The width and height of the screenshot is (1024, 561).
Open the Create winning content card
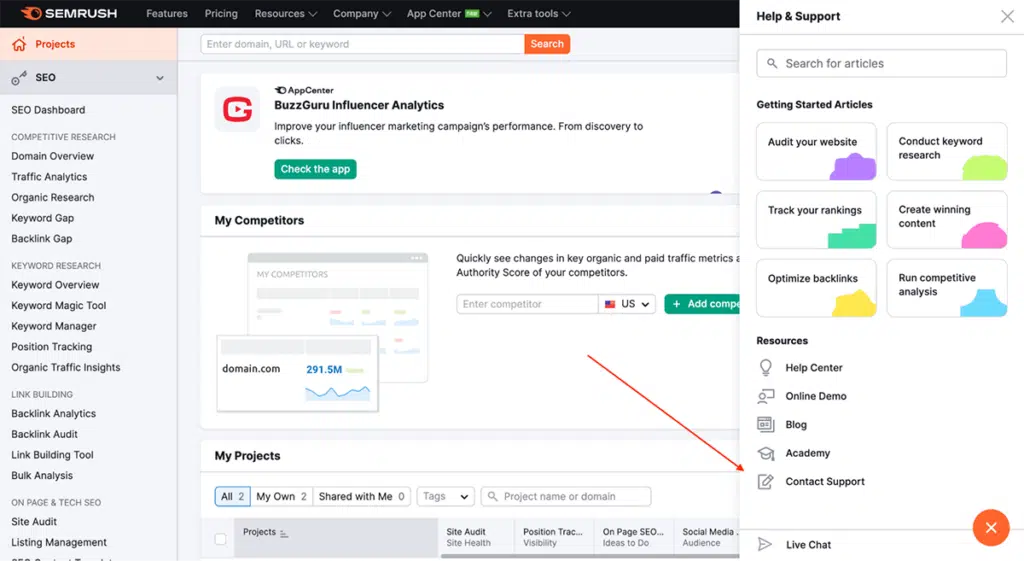(947, 219)
